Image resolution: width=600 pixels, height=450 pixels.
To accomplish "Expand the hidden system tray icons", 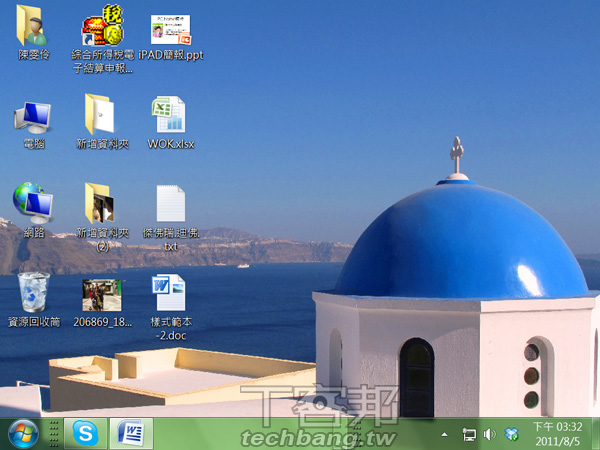I will (x=444, y=435).
